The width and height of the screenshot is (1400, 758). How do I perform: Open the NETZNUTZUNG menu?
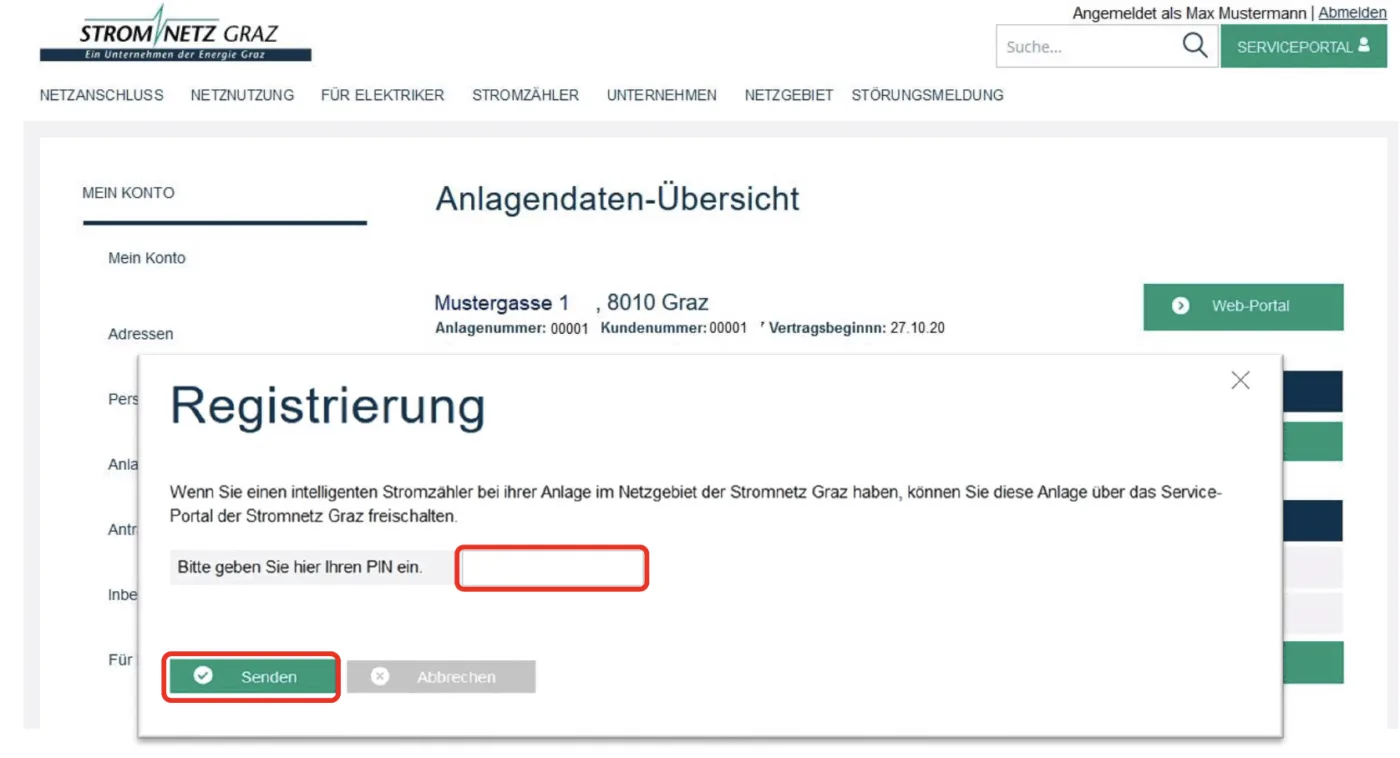click(x=242, y=95)
